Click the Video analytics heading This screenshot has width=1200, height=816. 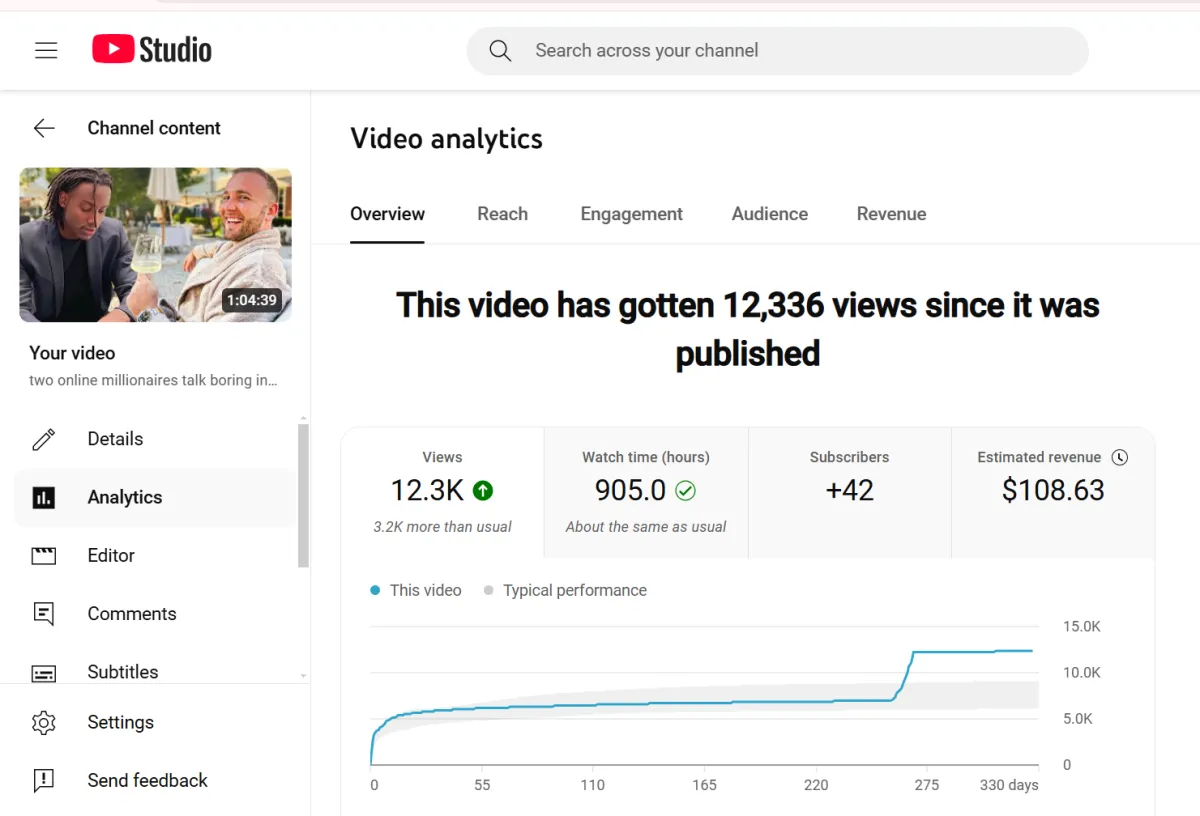pyautogui.click(x=446, y=139)
